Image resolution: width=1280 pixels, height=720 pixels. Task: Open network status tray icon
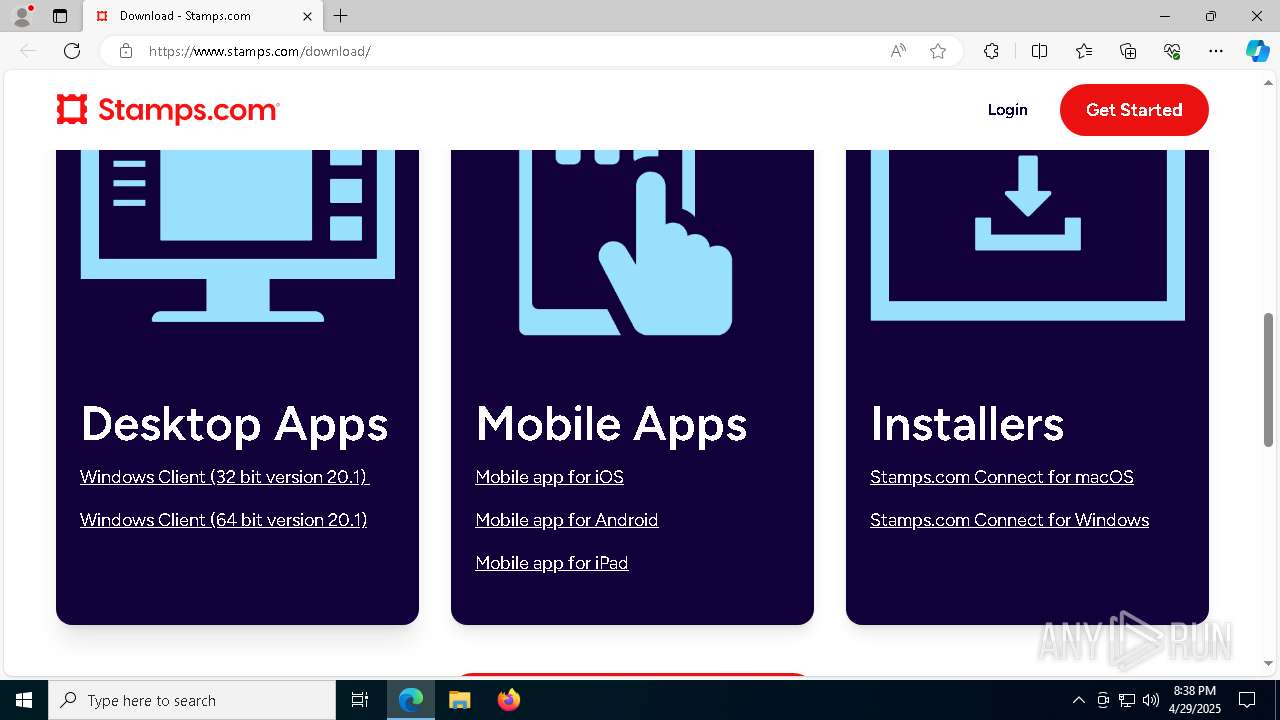coord(1127,700)
